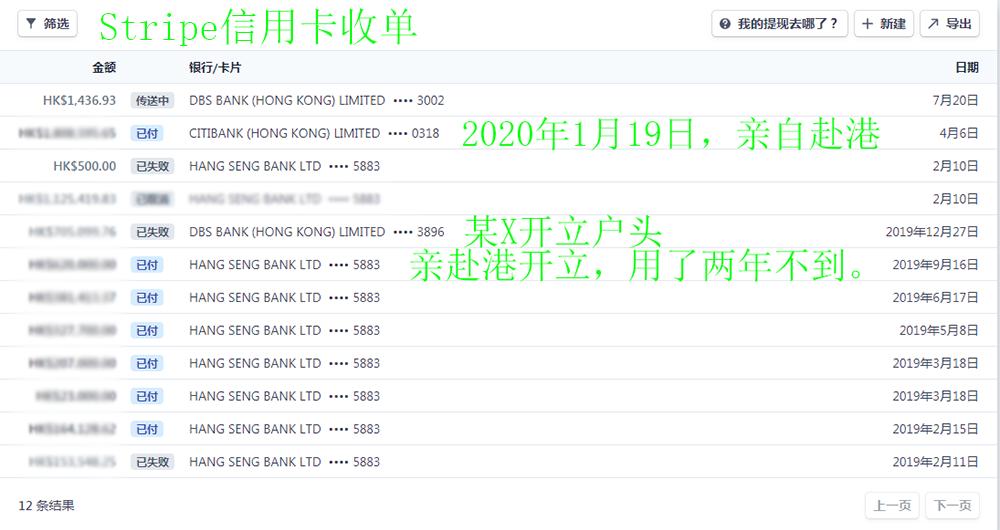1000x530 pixels.
Task: Click the 我的提现去哪了？ help button
Action: tap(779, 24)
